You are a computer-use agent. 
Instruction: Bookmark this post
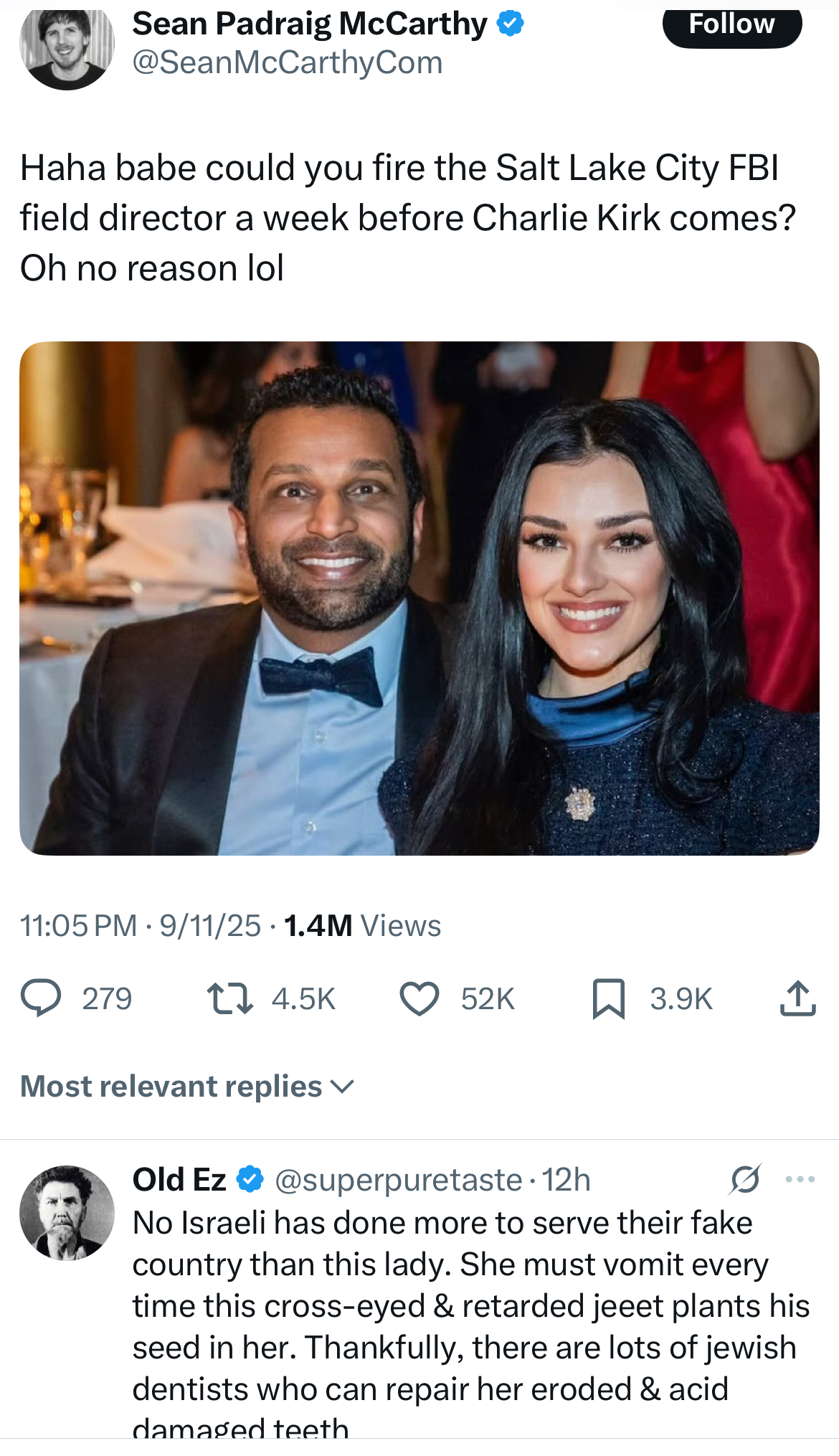(609, 998)
